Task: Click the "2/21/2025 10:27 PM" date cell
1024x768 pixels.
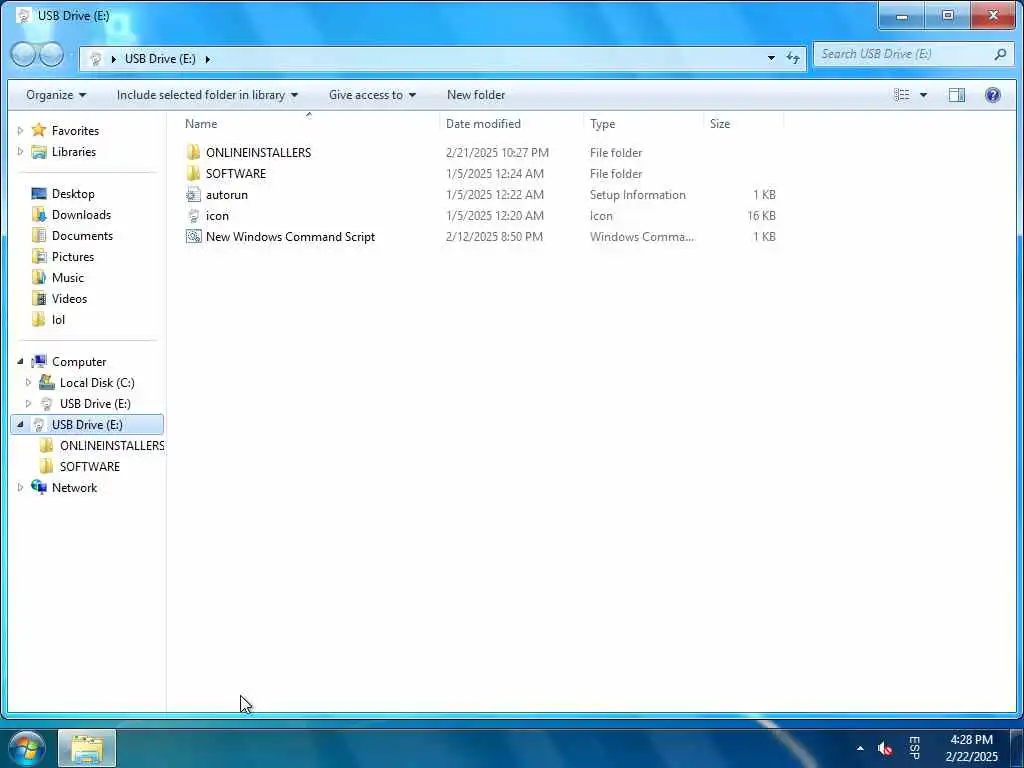Action: click(497, 153)
